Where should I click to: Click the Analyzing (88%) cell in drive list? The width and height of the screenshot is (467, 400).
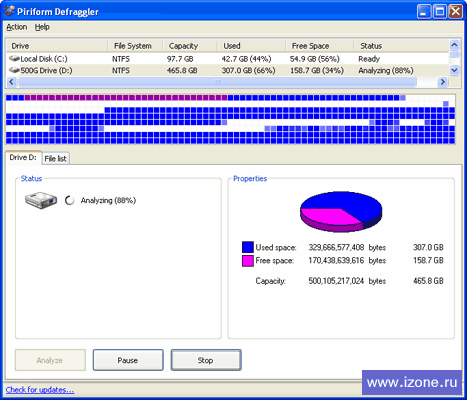click(386, 71)
